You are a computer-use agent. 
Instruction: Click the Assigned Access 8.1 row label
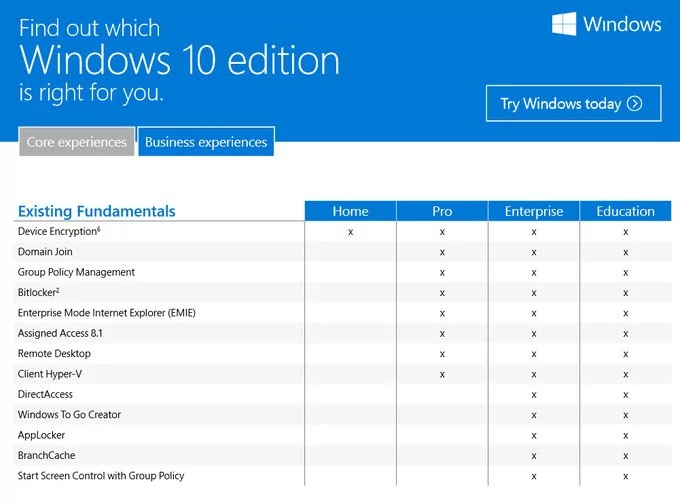point(60,333)
